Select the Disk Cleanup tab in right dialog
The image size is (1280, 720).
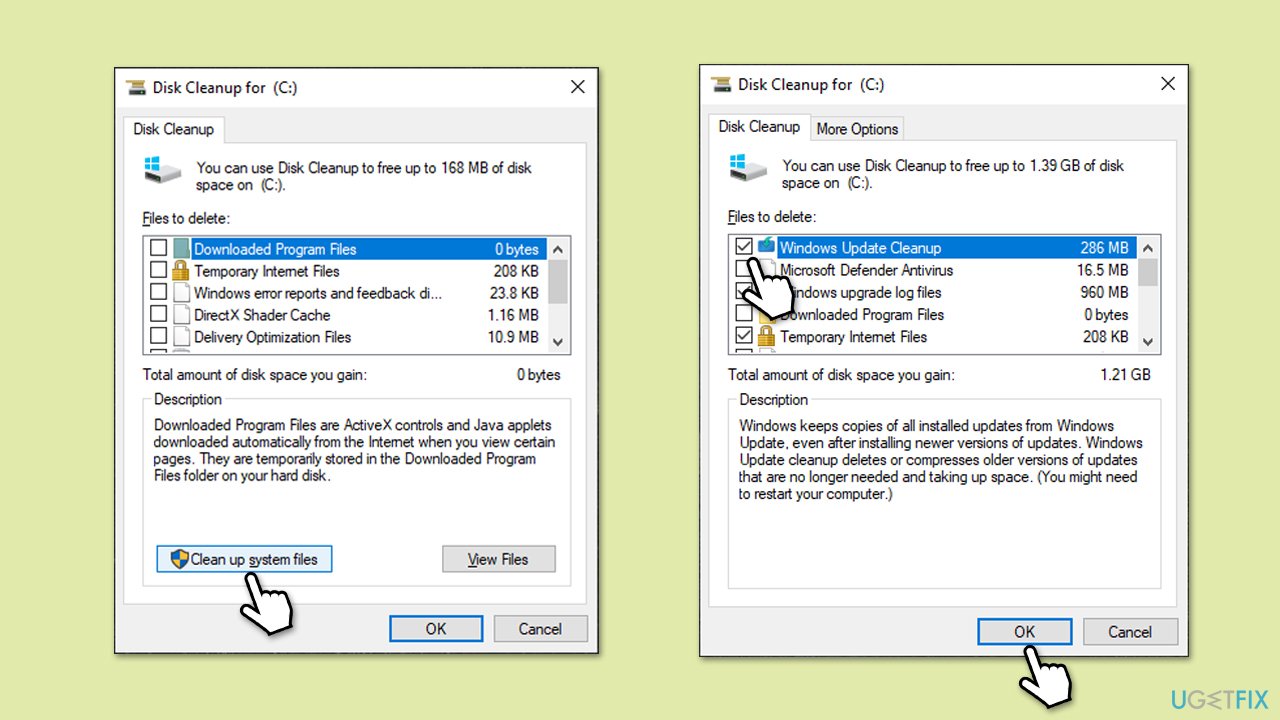coord(759,127)
